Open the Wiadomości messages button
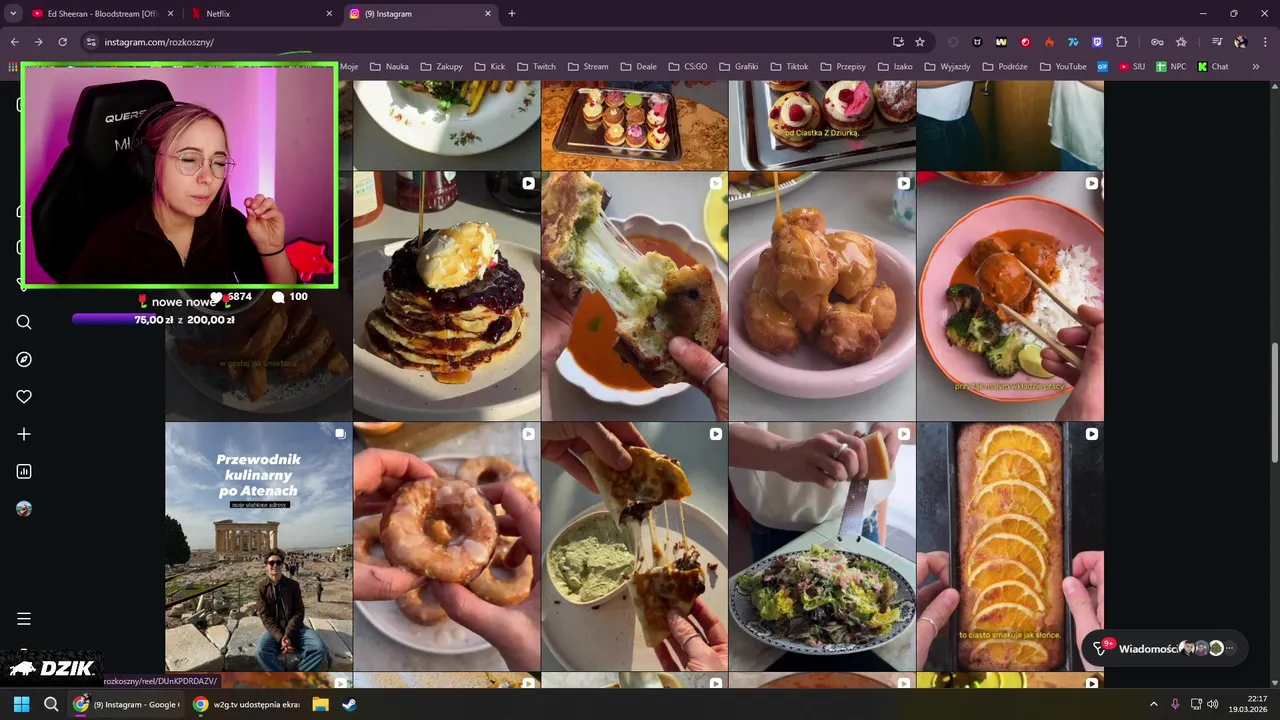 1165,648
